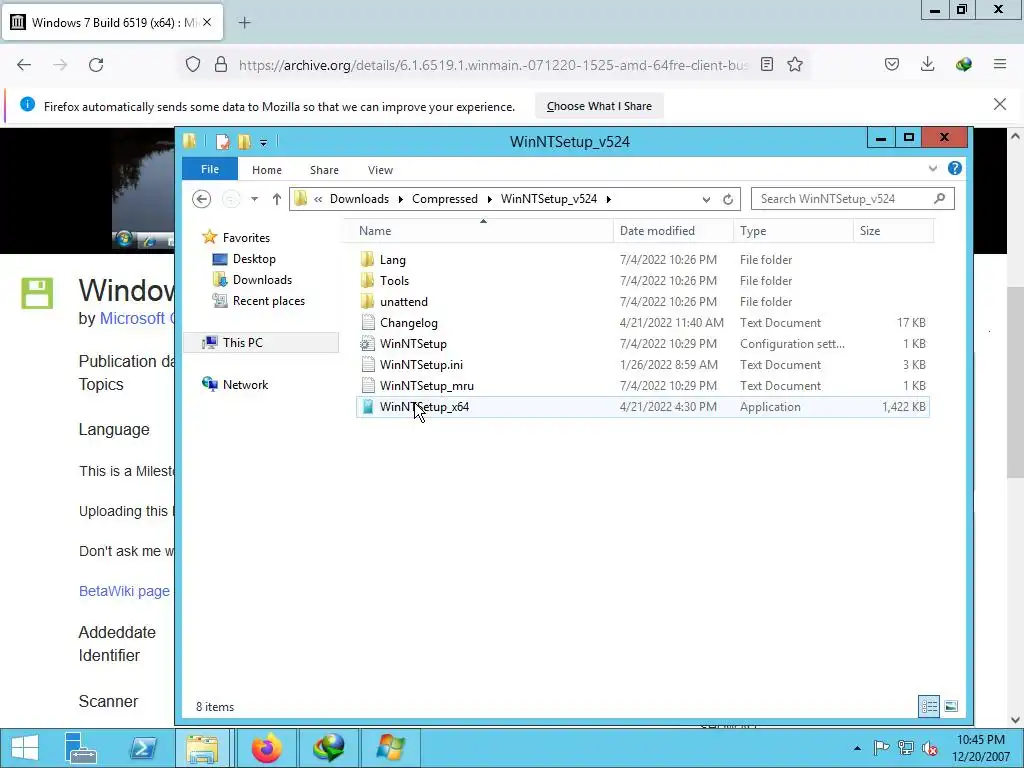Customize quick access toolbar dropdown
The height and width of the screenshot is (768, 1024).
[x=263, y=142]
